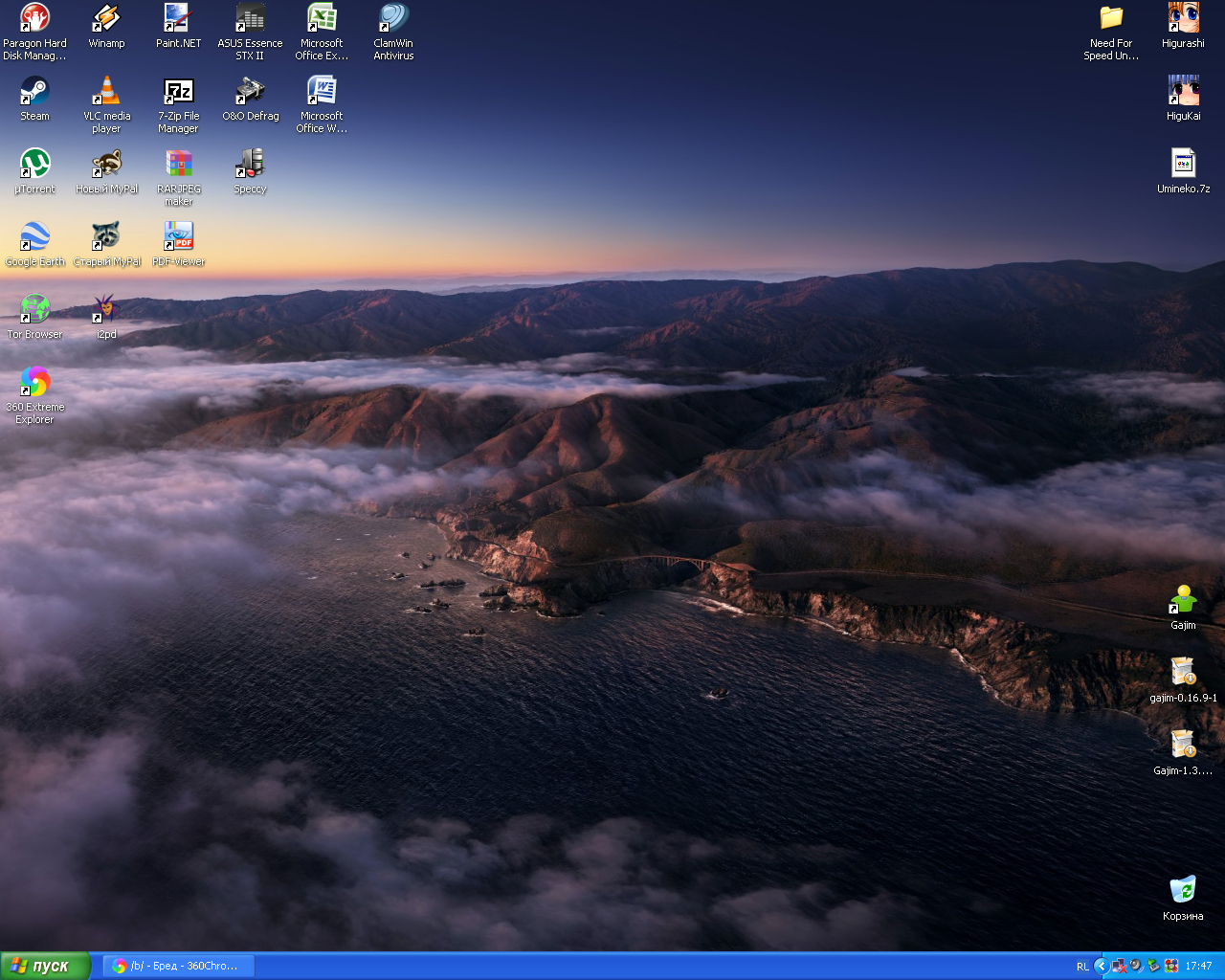Screen dimensions: 1225x980
Task: Open the Tor Browser shortcut
Action: pyautogui.click(x=34, y=309)
